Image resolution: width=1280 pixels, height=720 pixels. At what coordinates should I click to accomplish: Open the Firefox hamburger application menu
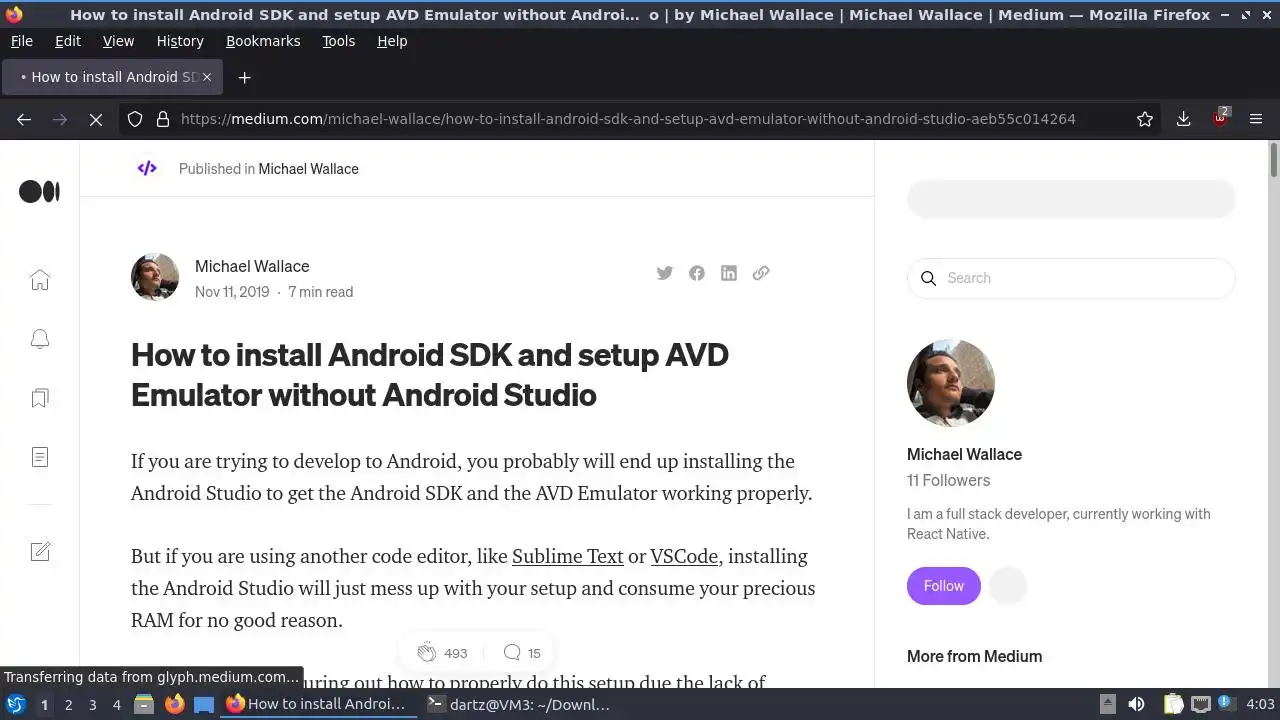pyautogui.click(x=1256, y=119)
